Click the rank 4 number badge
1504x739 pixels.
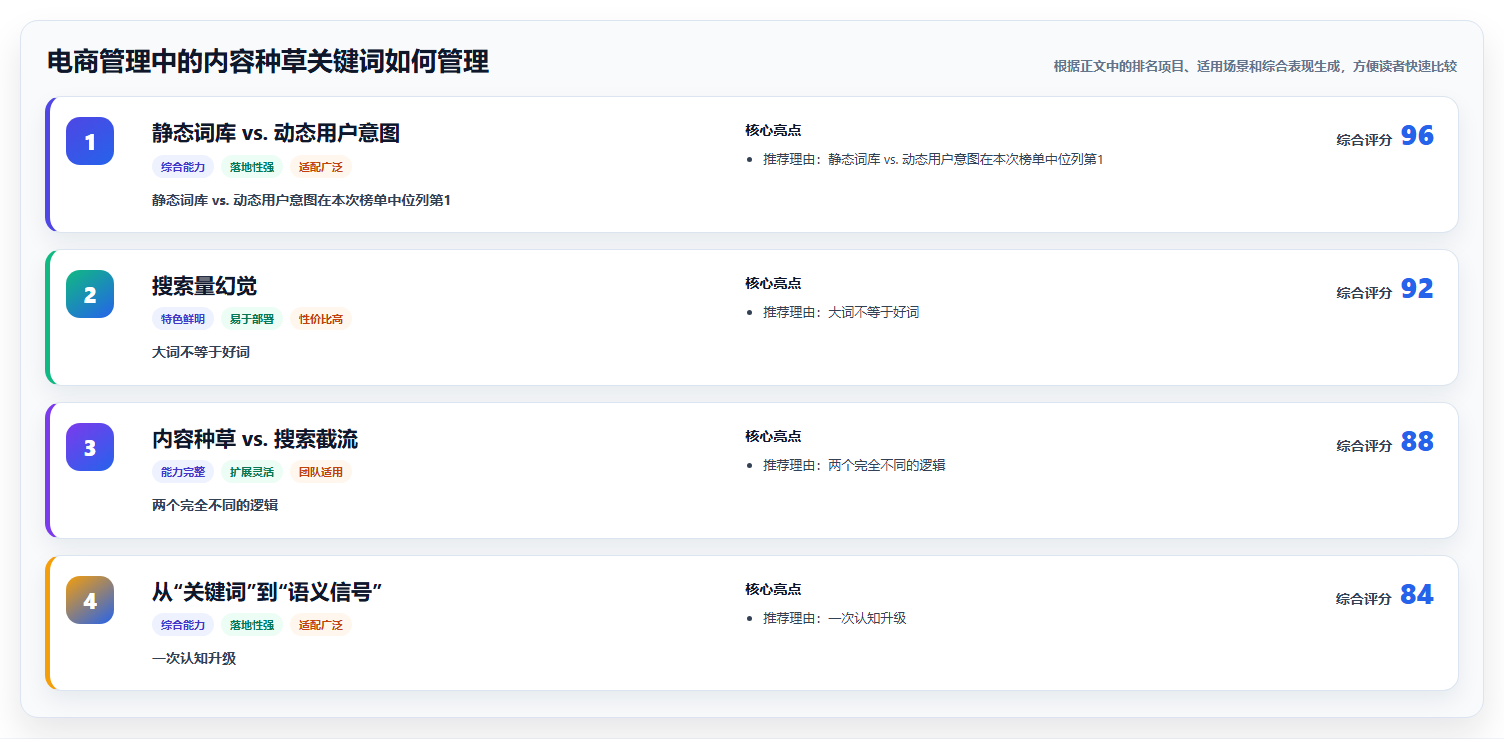(x=90, y=600)
